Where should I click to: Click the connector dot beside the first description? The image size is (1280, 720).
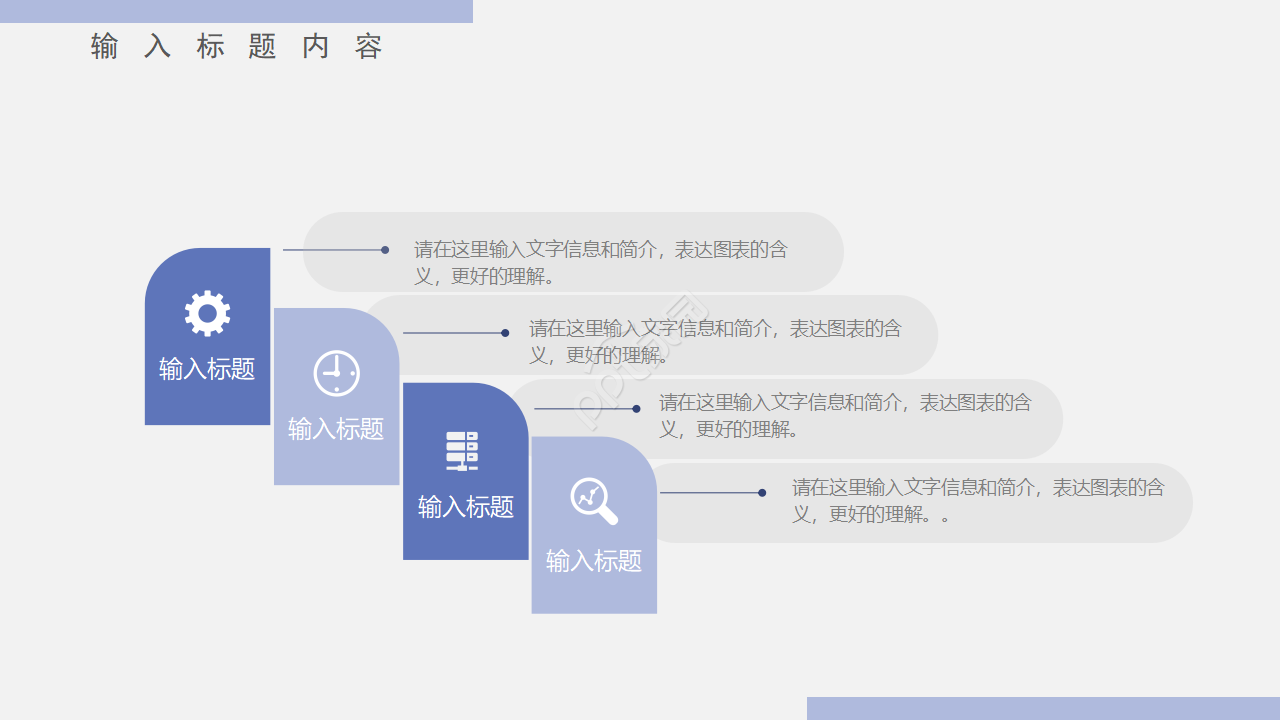click(x=384, y=249)
